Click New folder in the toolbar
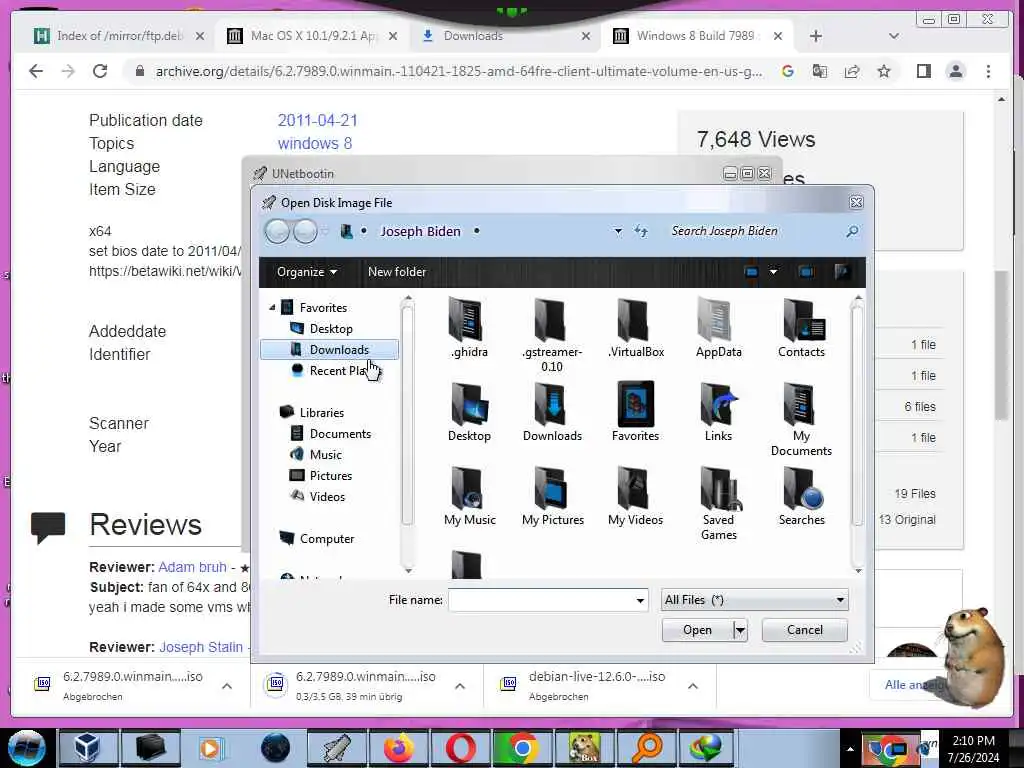The image size is (1024, 768). pos(397,272)
